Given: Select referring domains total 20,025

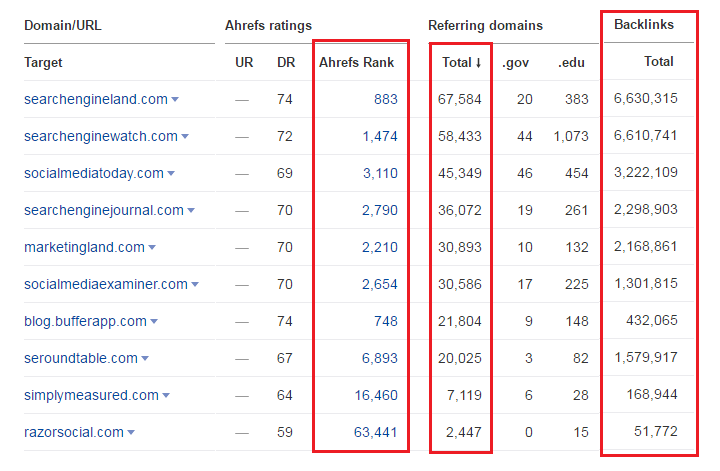Looking at the screenshot, I should (460, 358).
